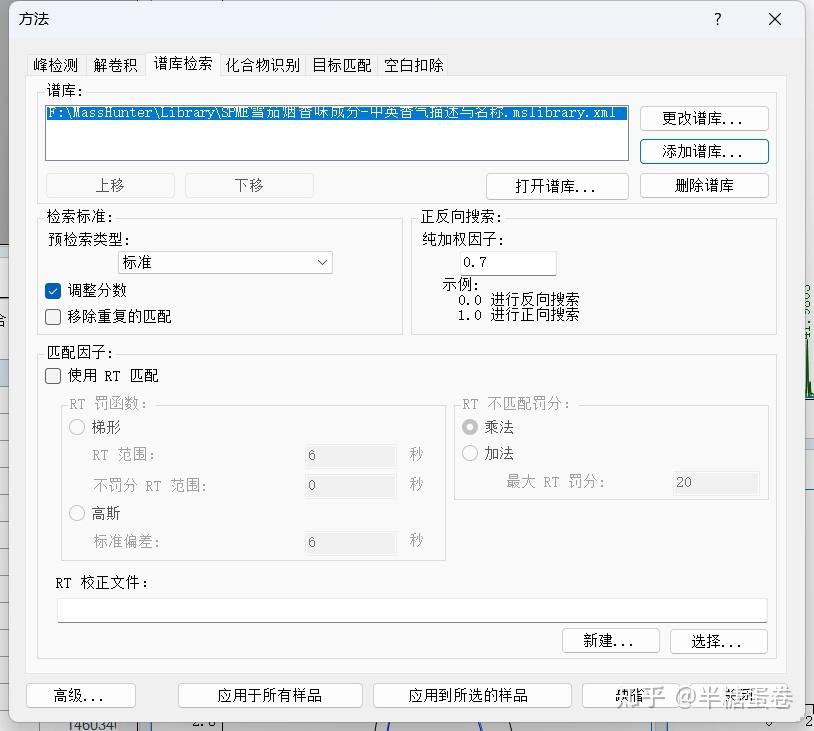Switch to the 峰检测 tab

(54, 64)
